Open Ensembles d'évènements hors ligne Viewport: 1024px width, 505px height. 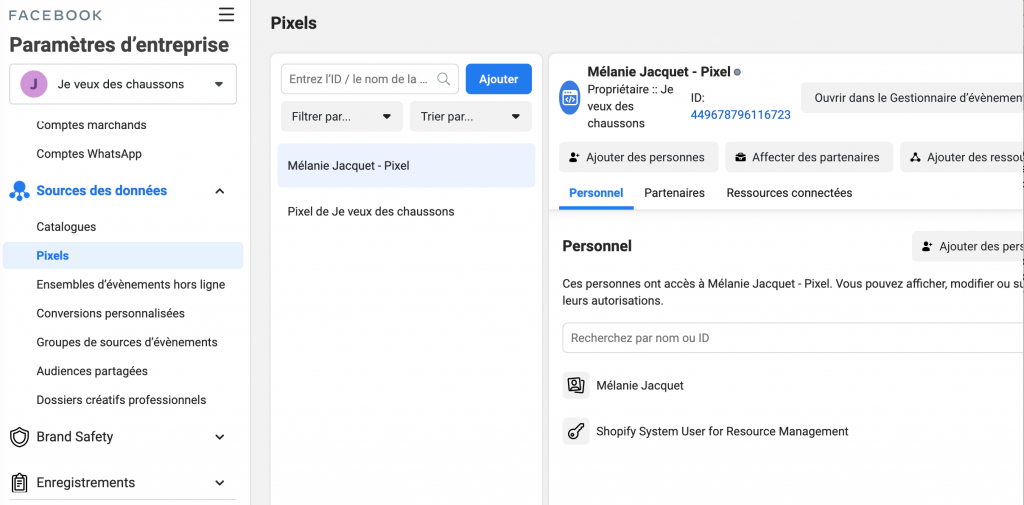coord(131,285)
